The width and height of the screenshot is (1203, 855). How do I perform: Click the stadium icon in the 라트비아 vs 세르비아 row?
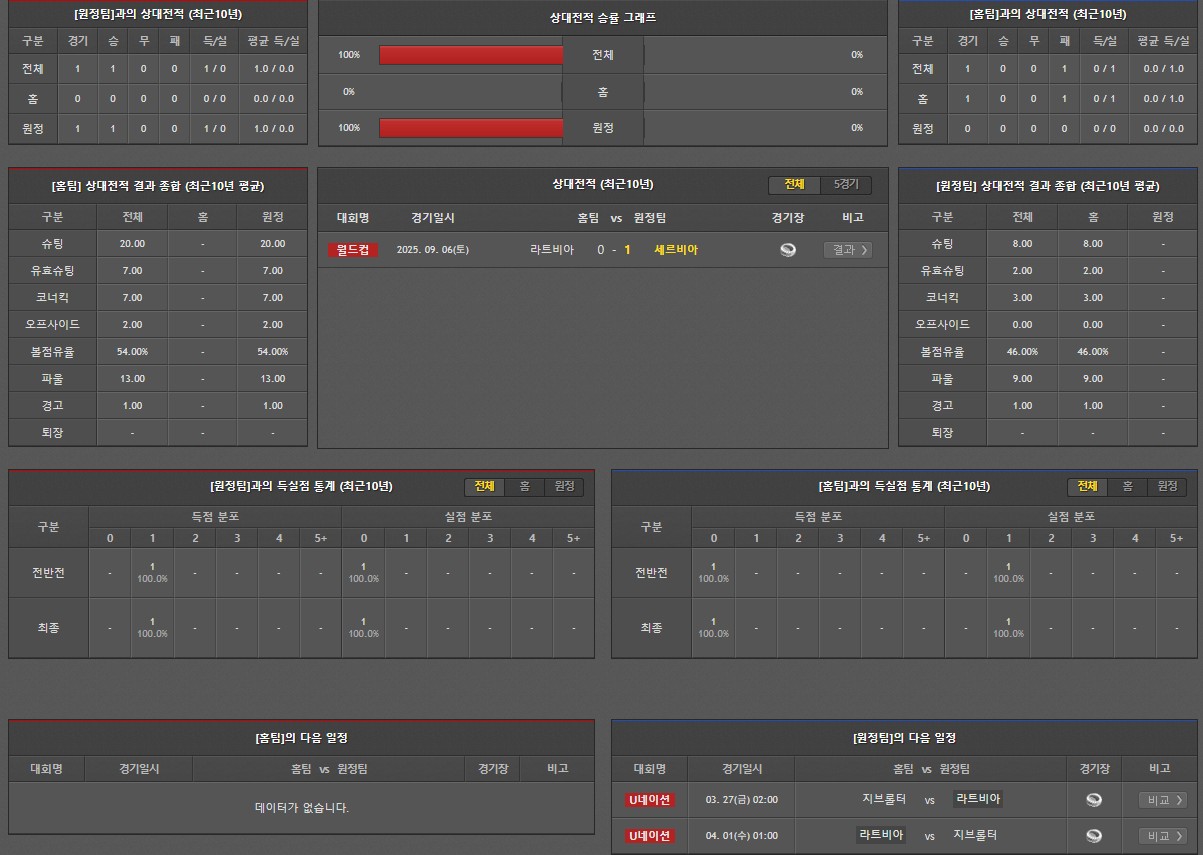click(788, 250)
